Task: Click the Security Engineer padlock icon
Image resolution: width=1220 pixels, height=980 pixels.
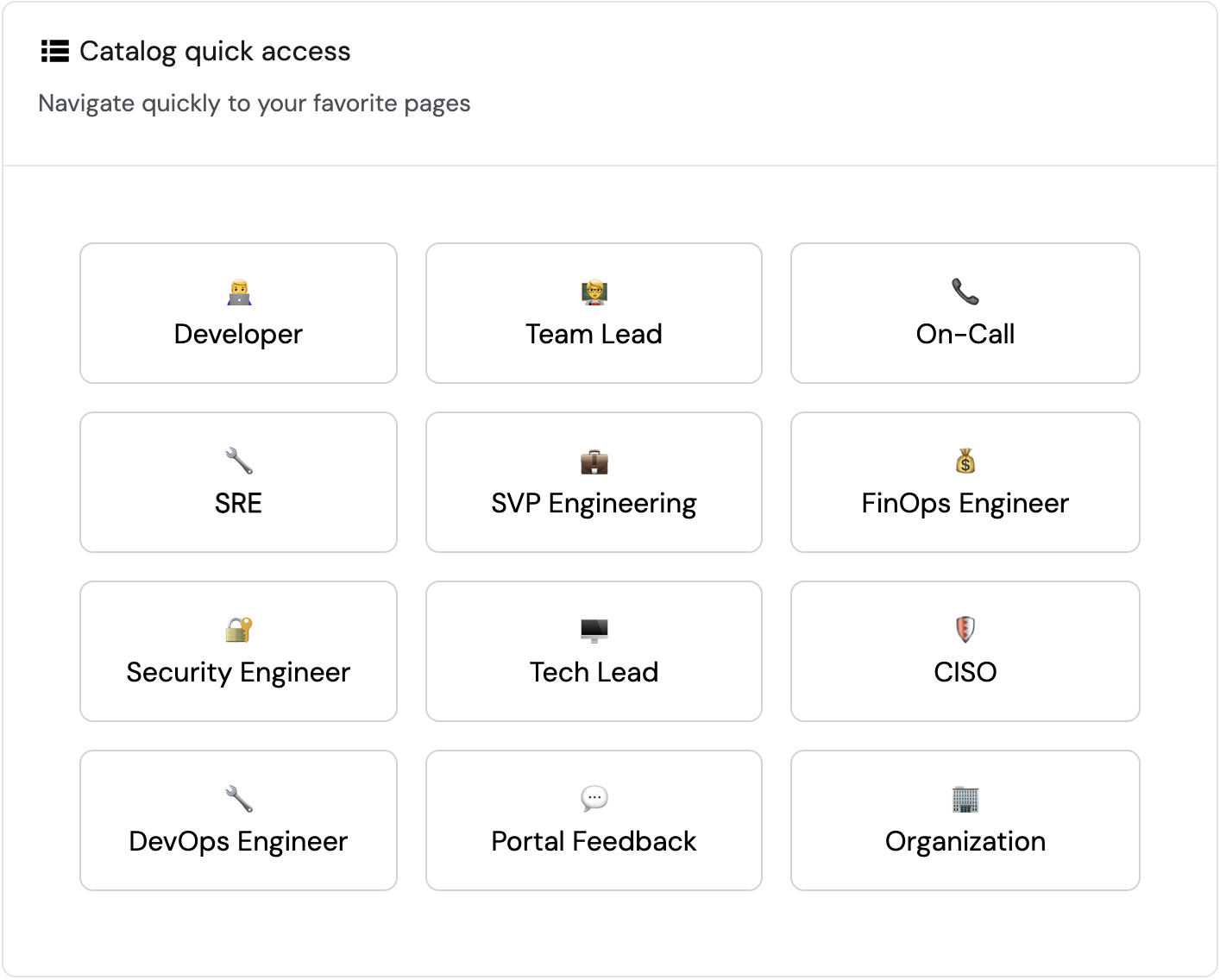Action: 238,631
